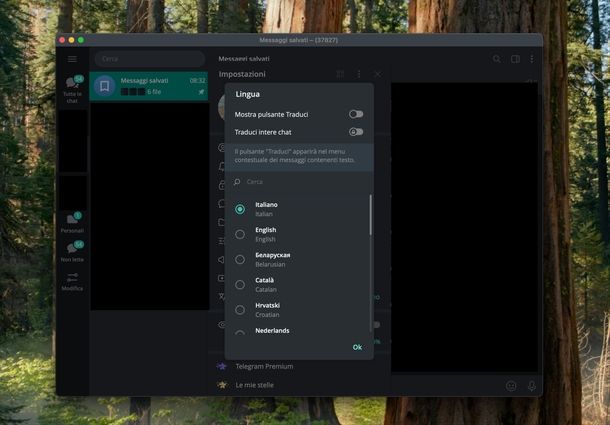Viewport: 610px width, 425px height.
Task: Click the Le mie stelle star icon
Action: [222, 385]
